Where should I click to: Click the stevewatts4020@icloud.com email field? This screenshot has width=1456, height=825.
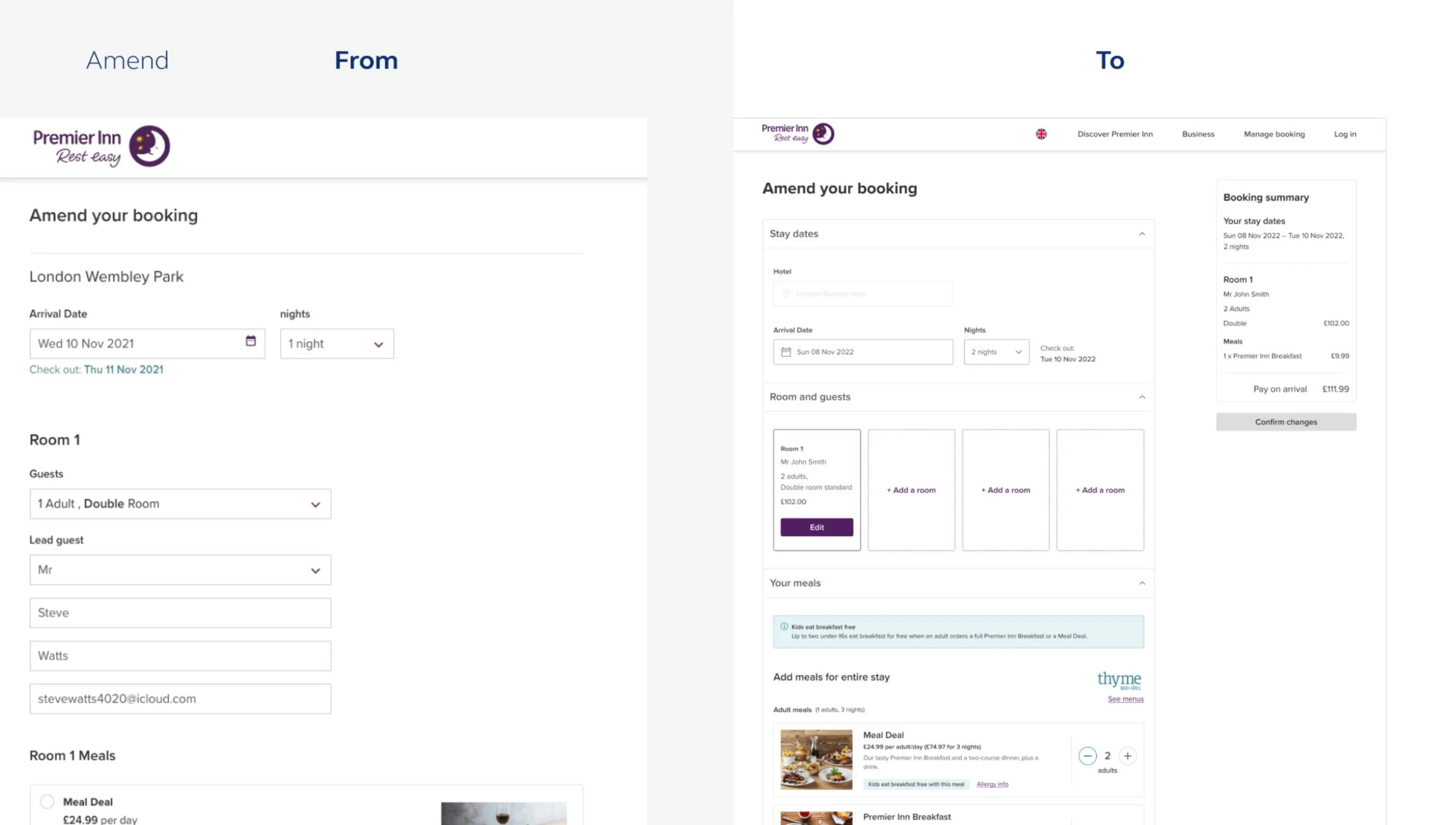[180, 699]
